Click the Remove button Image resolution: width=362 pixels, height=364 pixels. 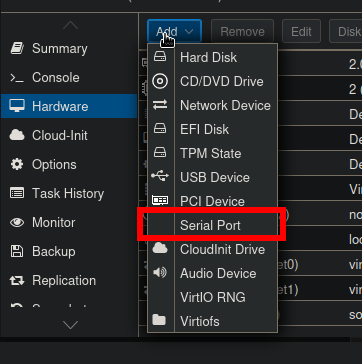tap(242, 31)
